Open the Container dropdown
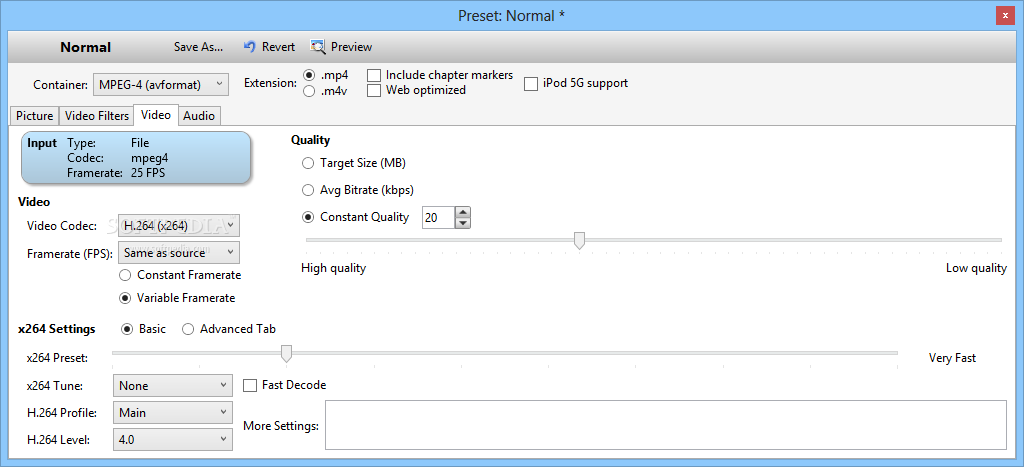The width and height of the screenshot is (1024, 467). 161,84
